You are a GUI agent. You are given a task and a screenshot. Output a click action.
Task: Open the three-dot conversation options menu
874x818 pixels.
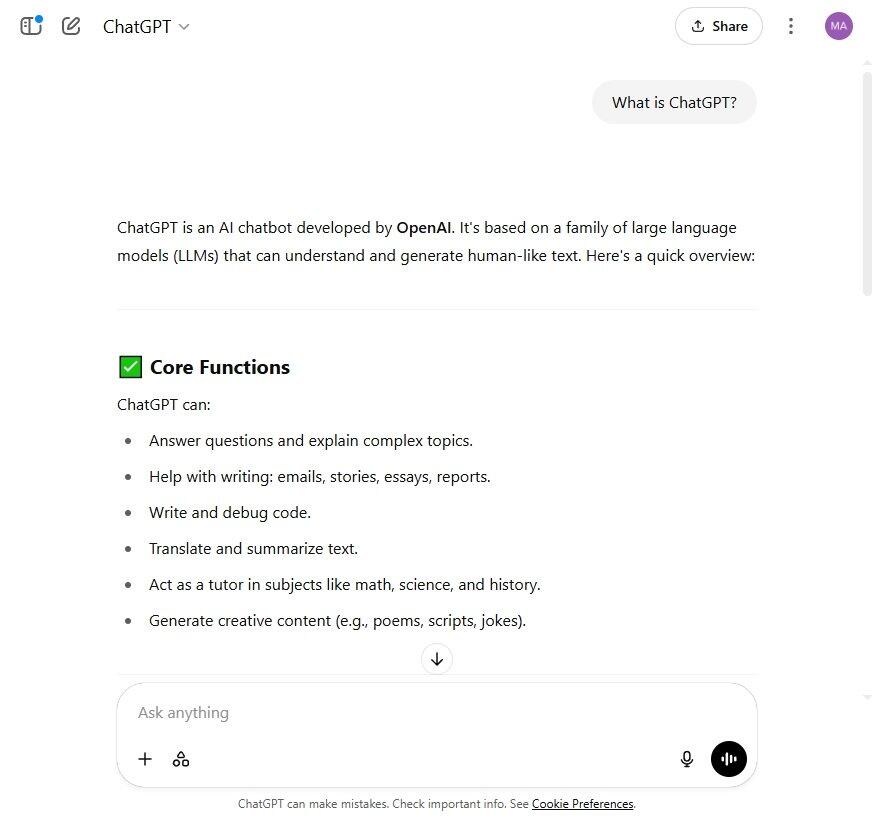790,26
